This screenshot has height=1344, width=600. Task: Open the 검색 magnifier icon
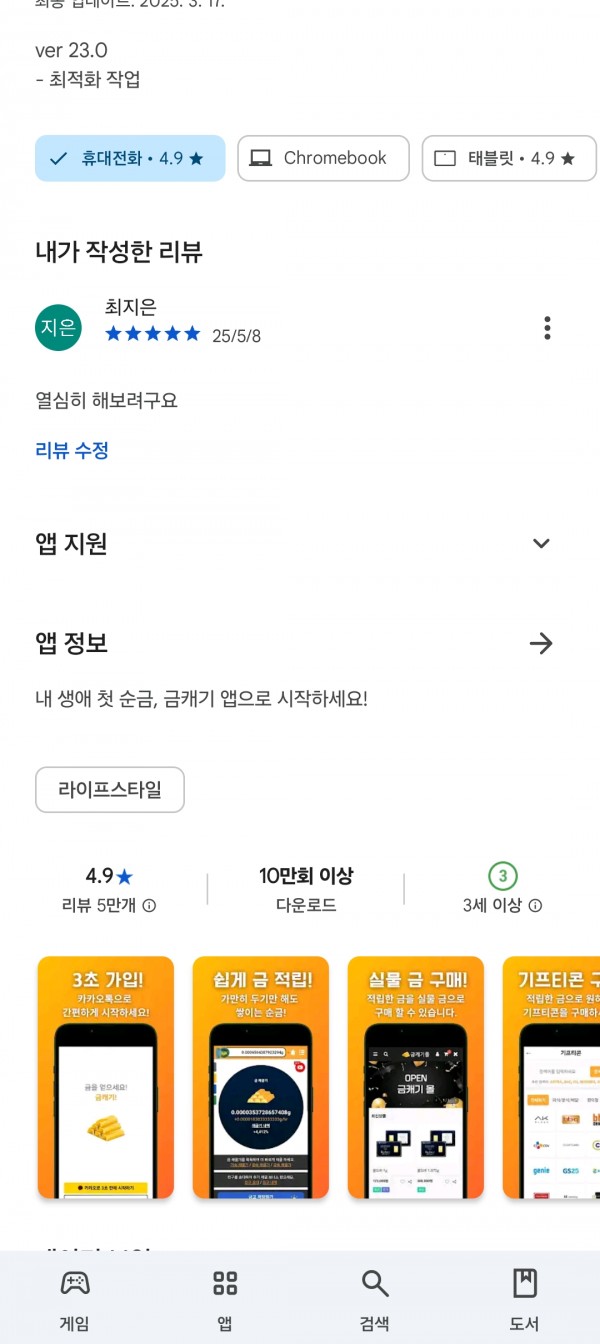tap(374, 1283)
